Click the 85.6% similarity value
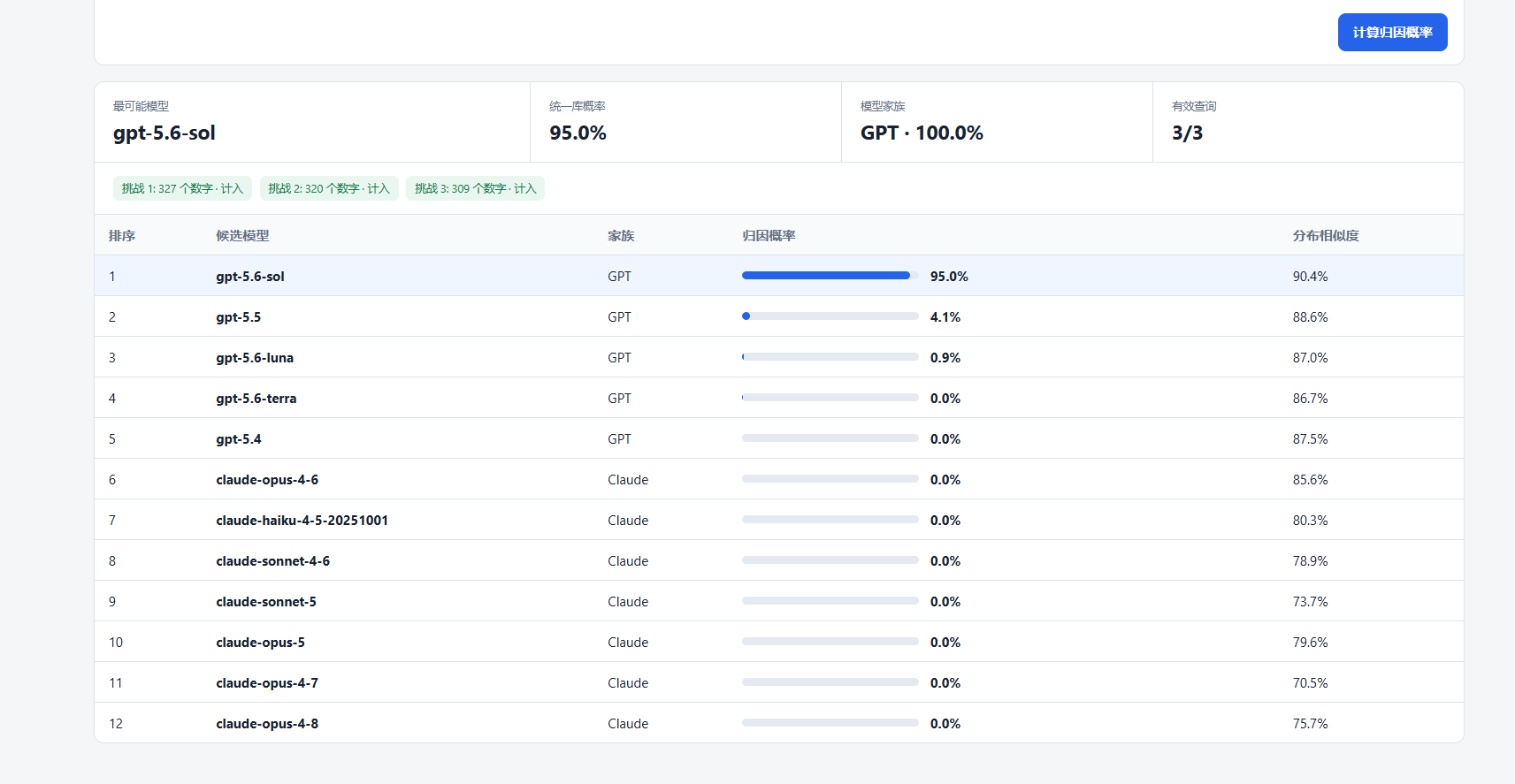The height and width of the screenshot is (784, 1515). 1311,480
